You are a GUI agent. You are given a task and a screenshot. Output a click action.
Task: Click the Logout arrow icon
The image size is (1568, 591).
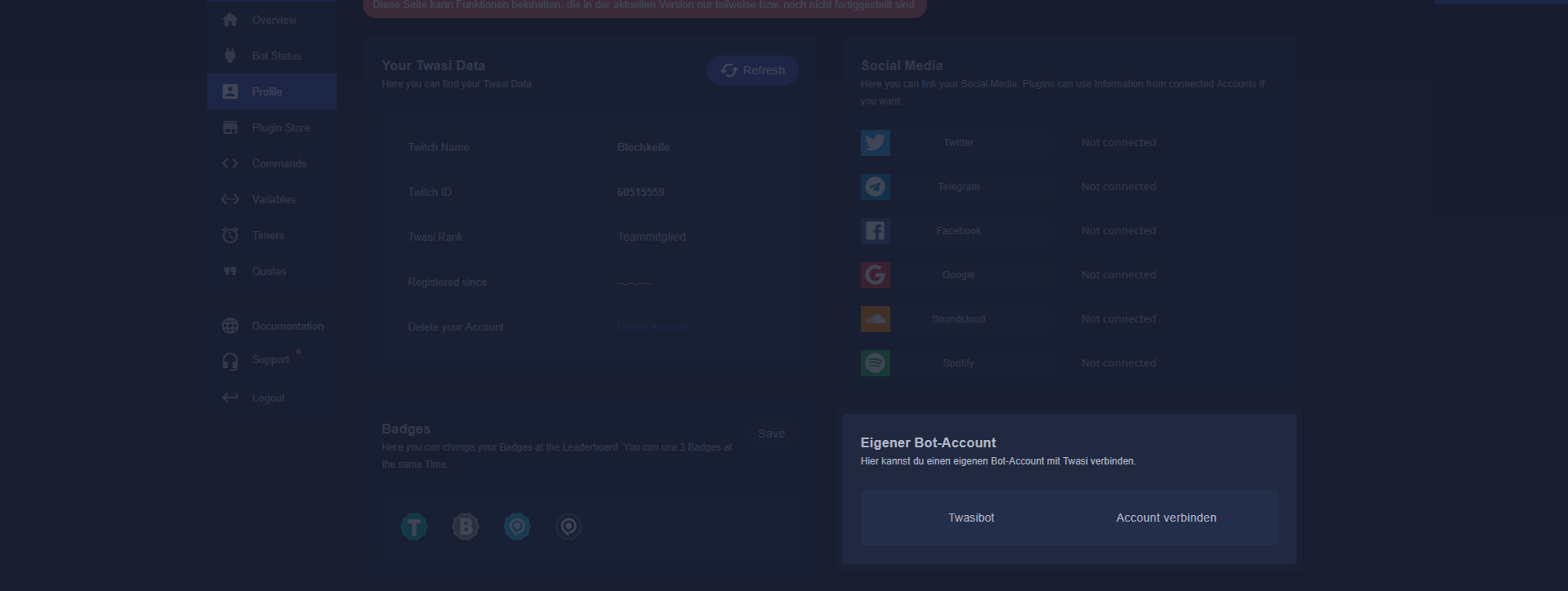click(x=230, y=398)
